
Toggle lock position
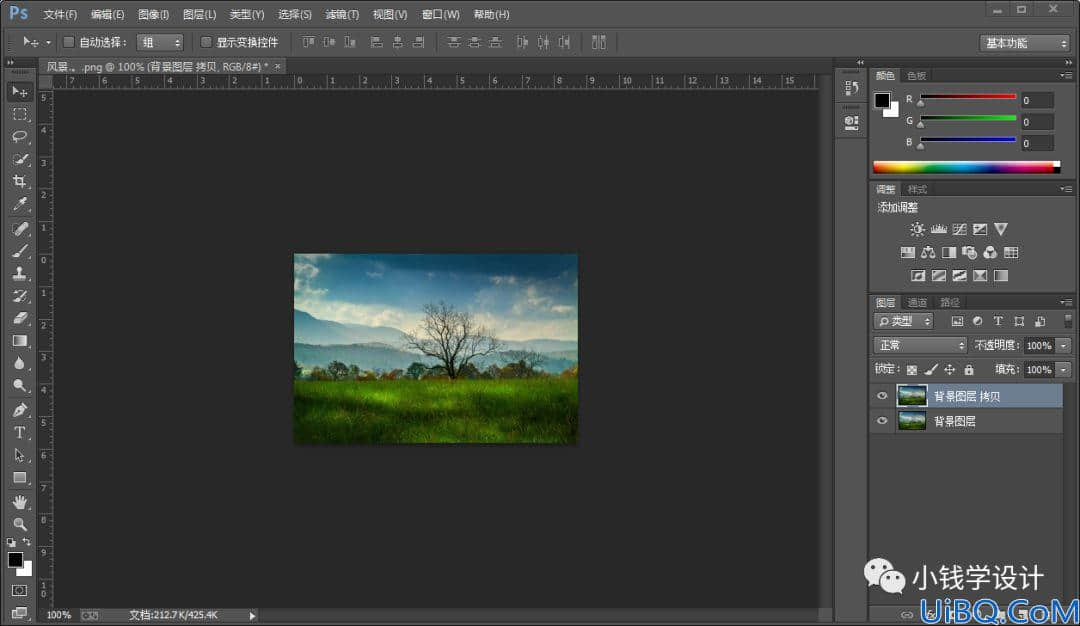click(950, 370)
